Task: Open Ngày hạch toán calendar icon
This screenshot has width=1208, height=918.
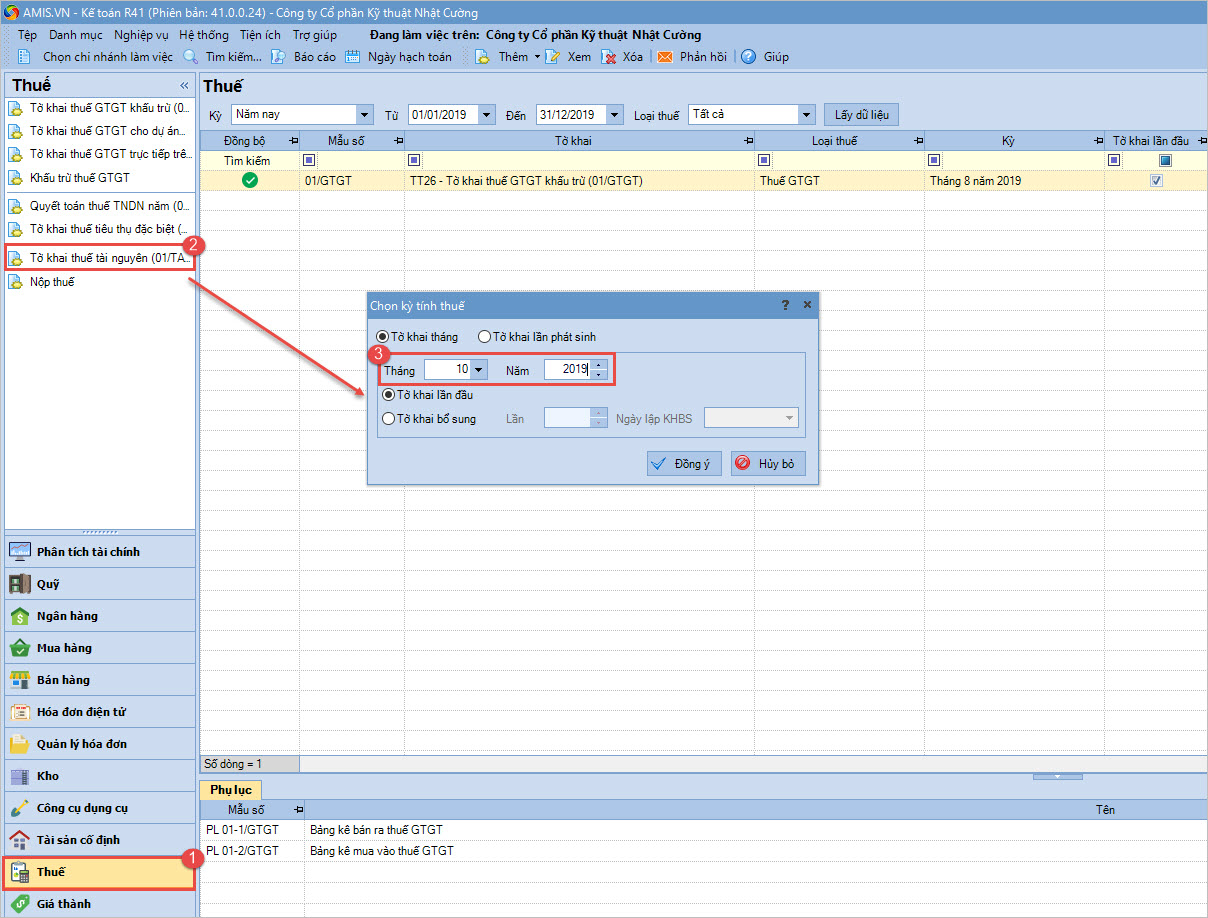Action: [352, 57]
